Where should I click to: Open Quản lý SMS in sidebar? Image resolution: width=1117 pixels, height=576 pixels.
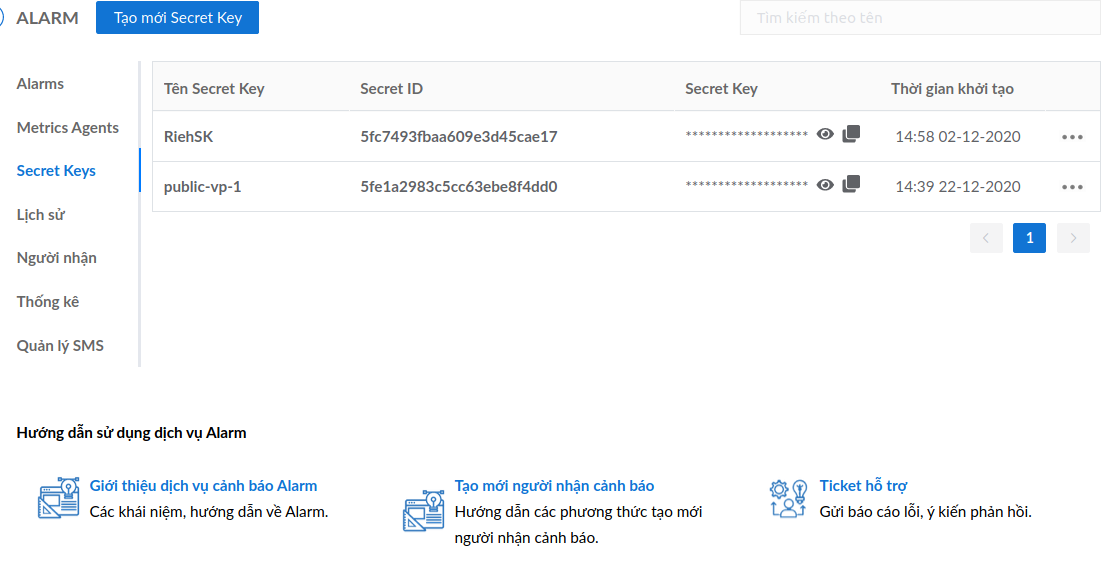pos(61,345)
